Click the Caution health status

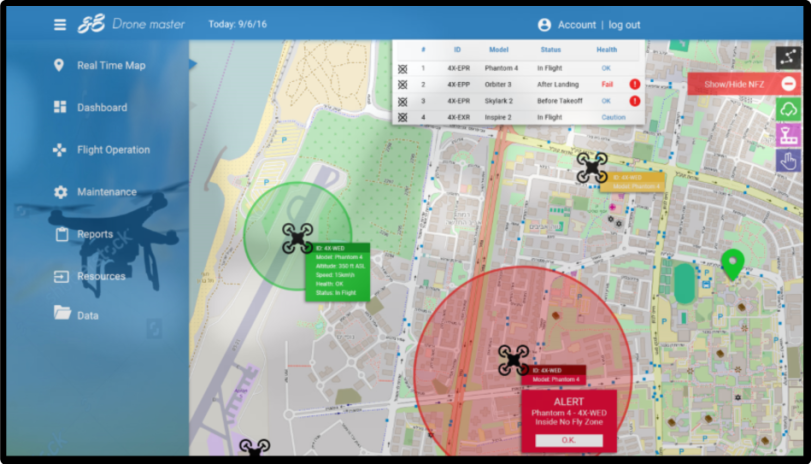pyautogui.click(x=613, y=117)
